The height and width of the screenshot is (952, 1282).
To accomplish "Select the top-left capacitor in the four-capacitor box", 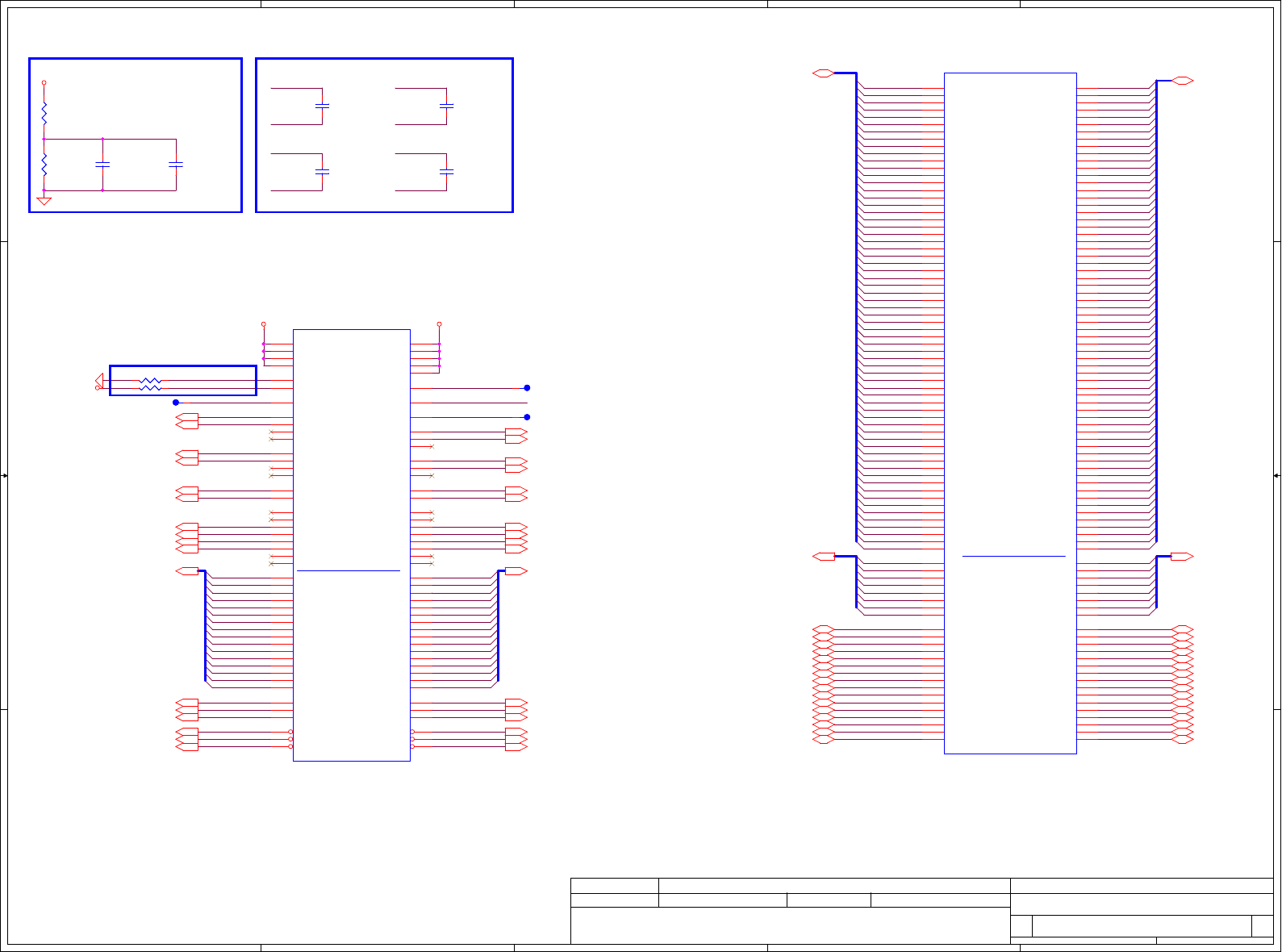I will click(322, 106).
